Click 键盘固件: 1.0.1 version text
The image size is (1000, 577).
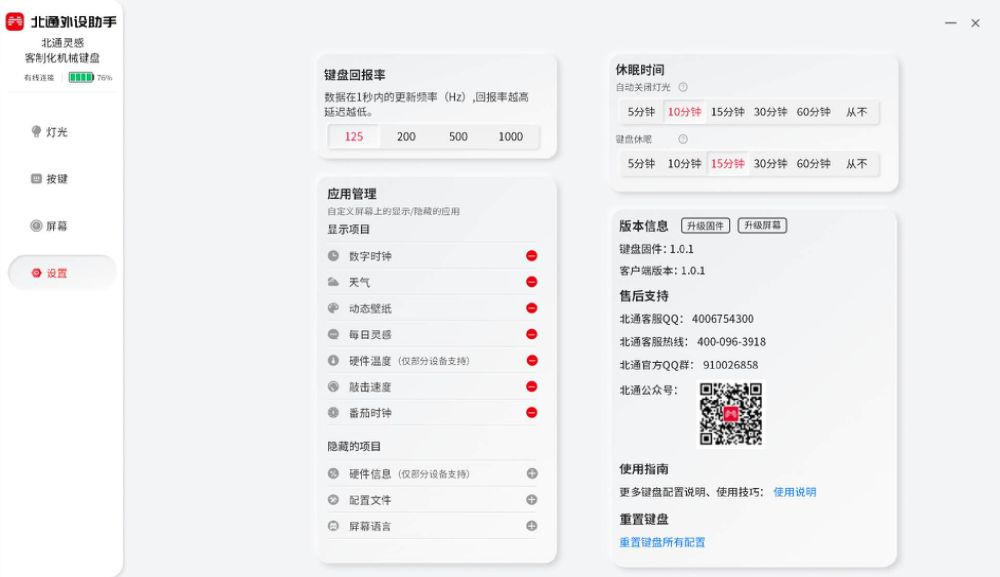(x=656, y=249)
